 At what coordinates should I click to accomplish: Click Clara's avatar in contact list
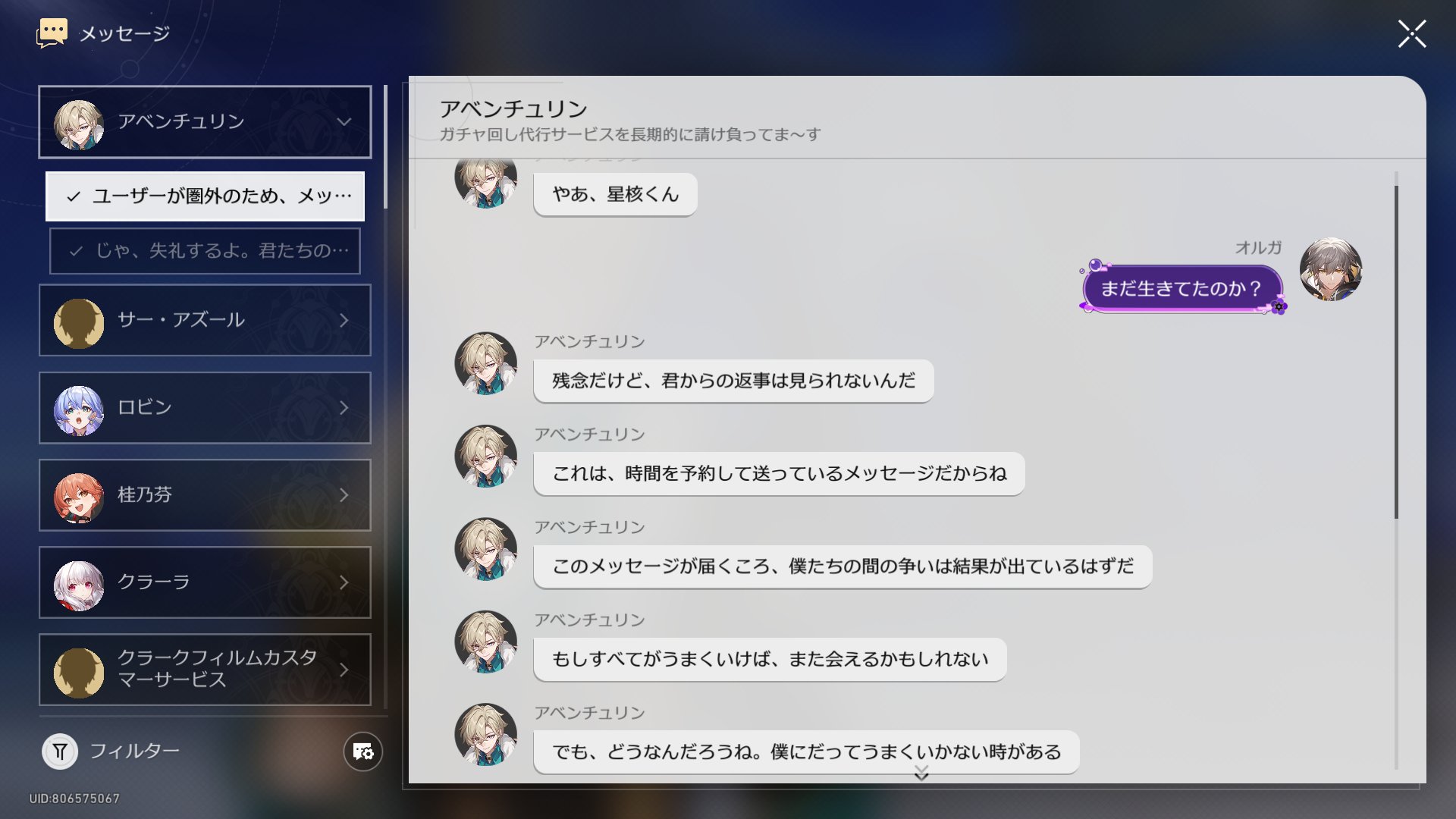click(x=79, y=585)
